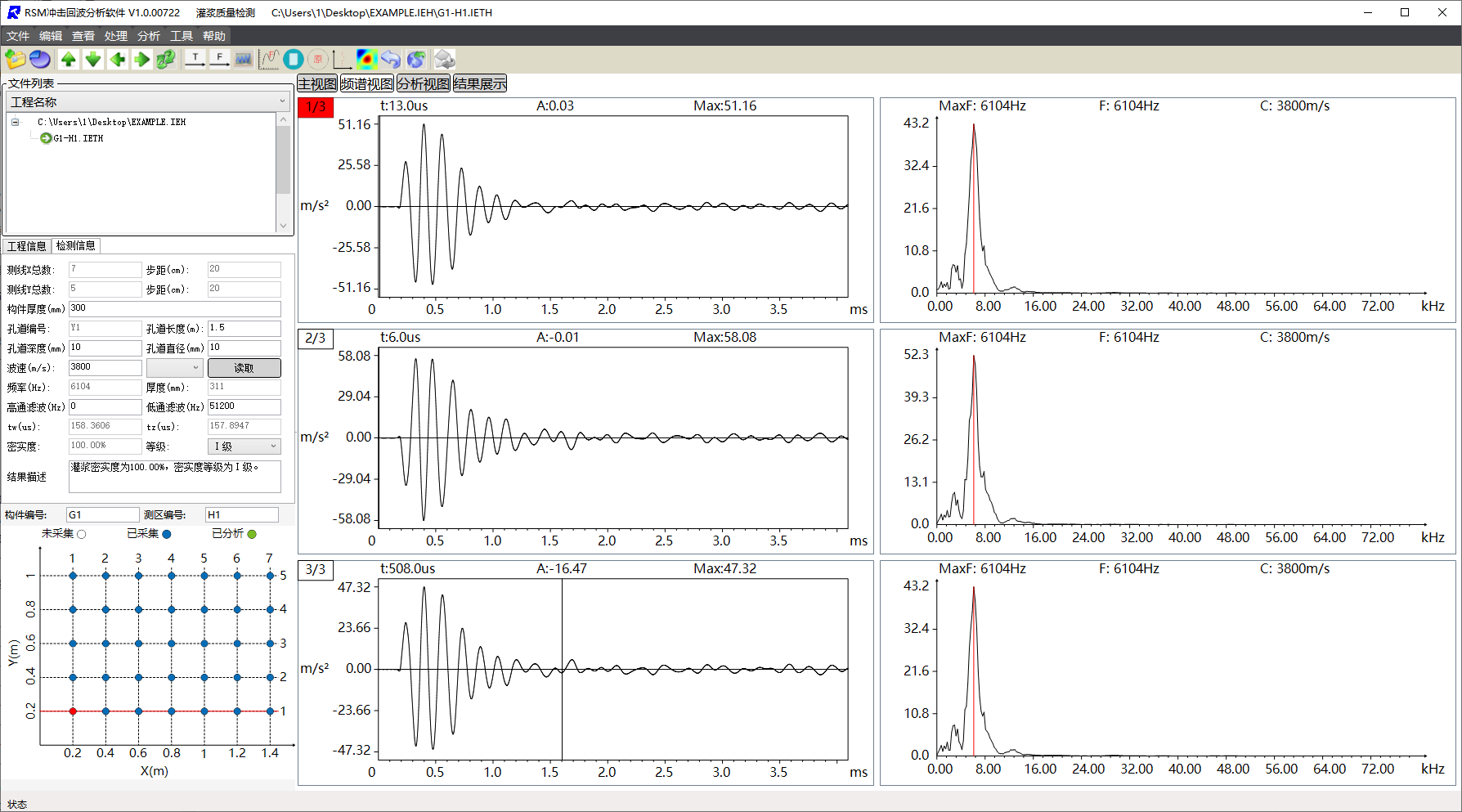Open the 等级 dropdown showing Ⅰ级
The width and height of the screenshot is (1462, 812).
tap(244, 446)
